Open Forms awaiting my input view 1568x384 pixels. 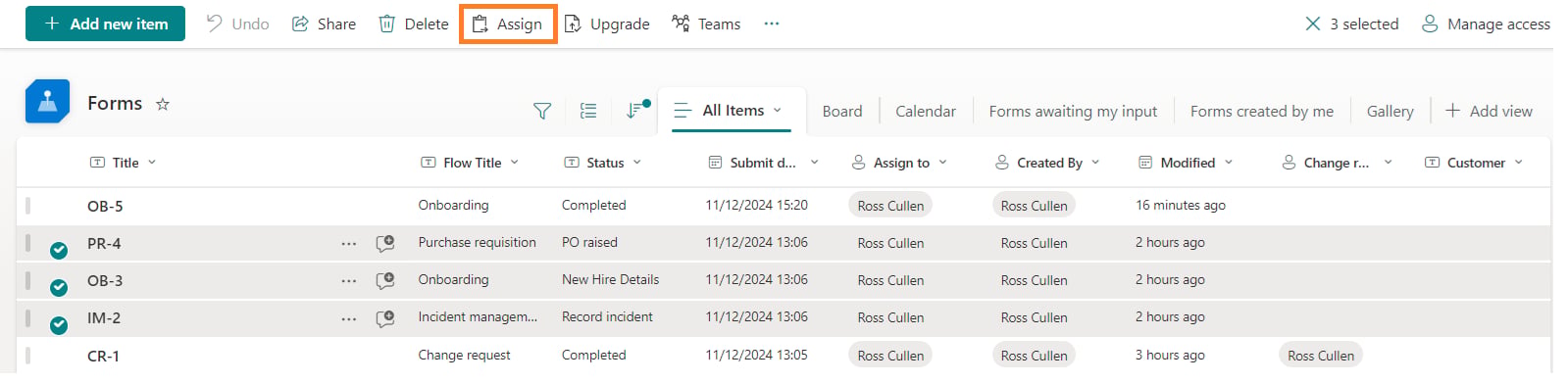click(1073, 112)
